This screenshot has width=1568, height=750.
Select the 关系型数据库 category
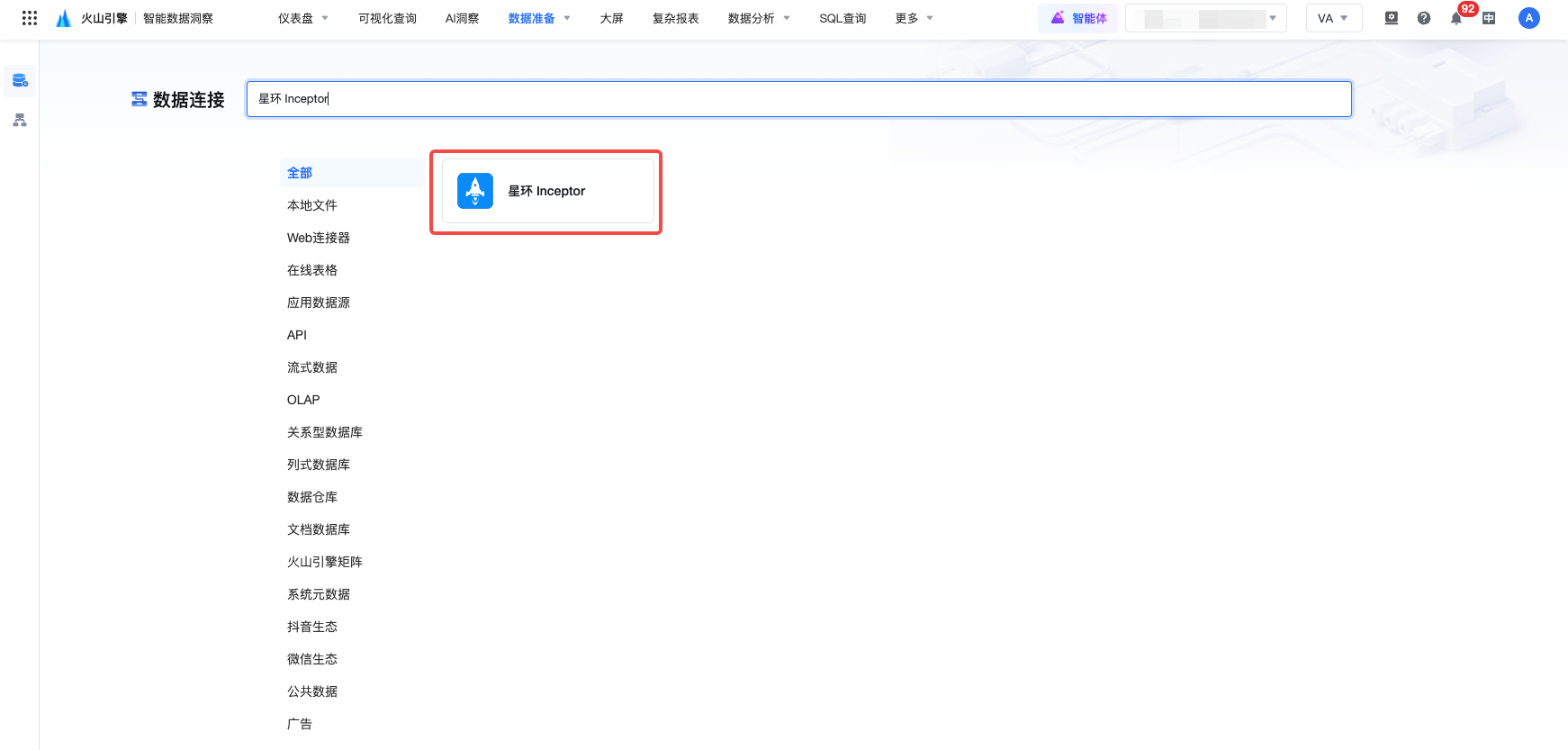(x=325, y=432)
